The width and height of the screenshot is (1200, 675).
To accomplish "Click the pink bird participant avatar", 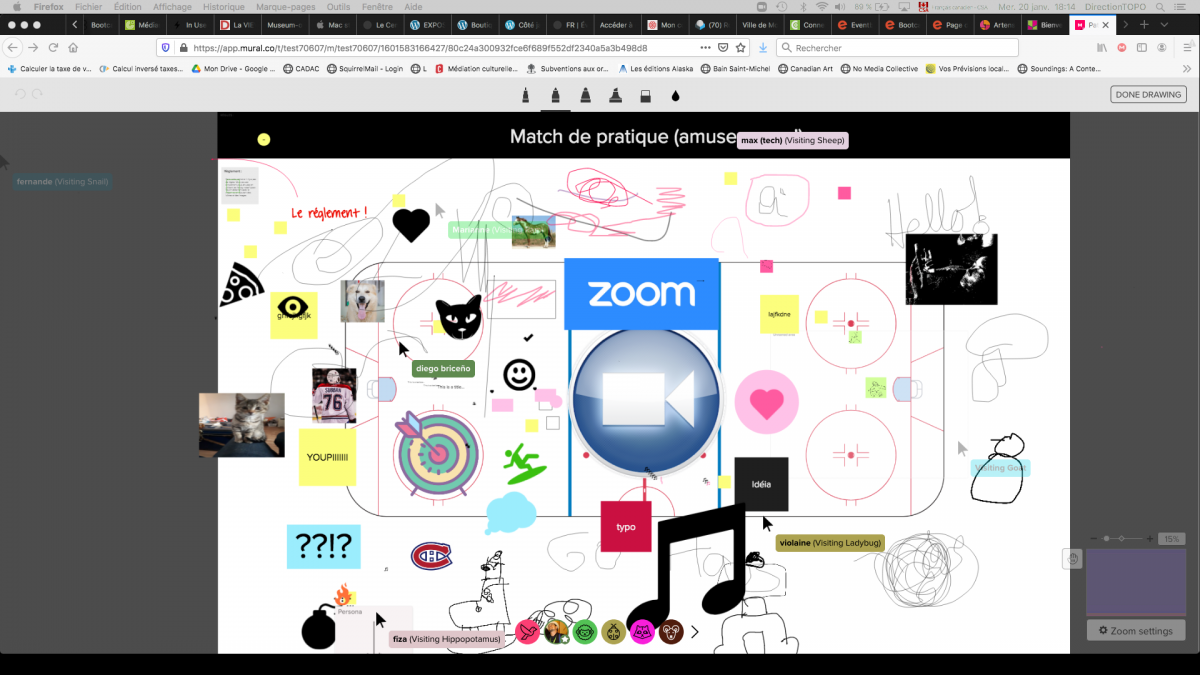I will [528, 632].
